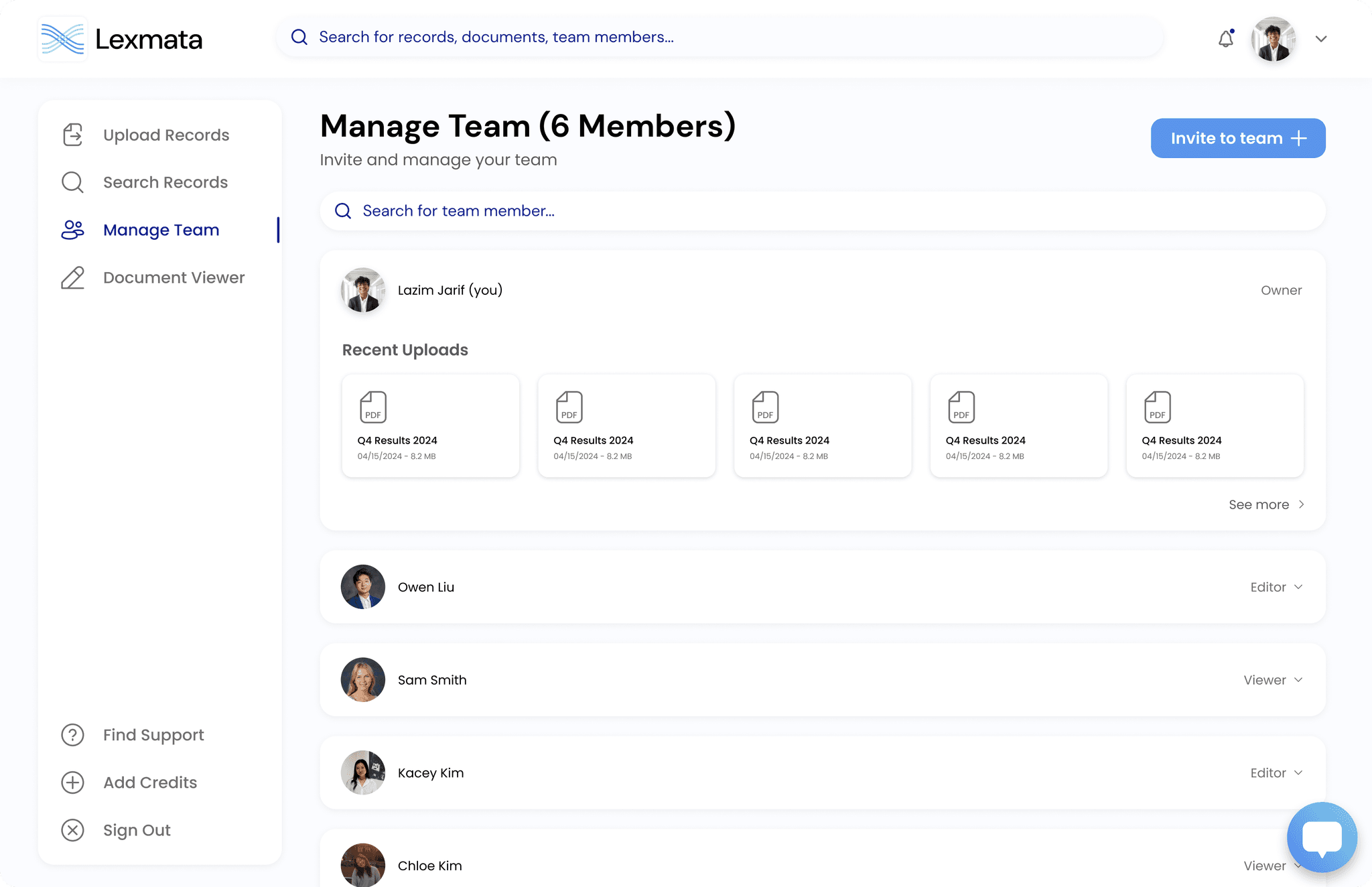Expand Owen Liu's Editor role dropdown
This screenshot has height=887, width=1372.
tap(1276, 587)
